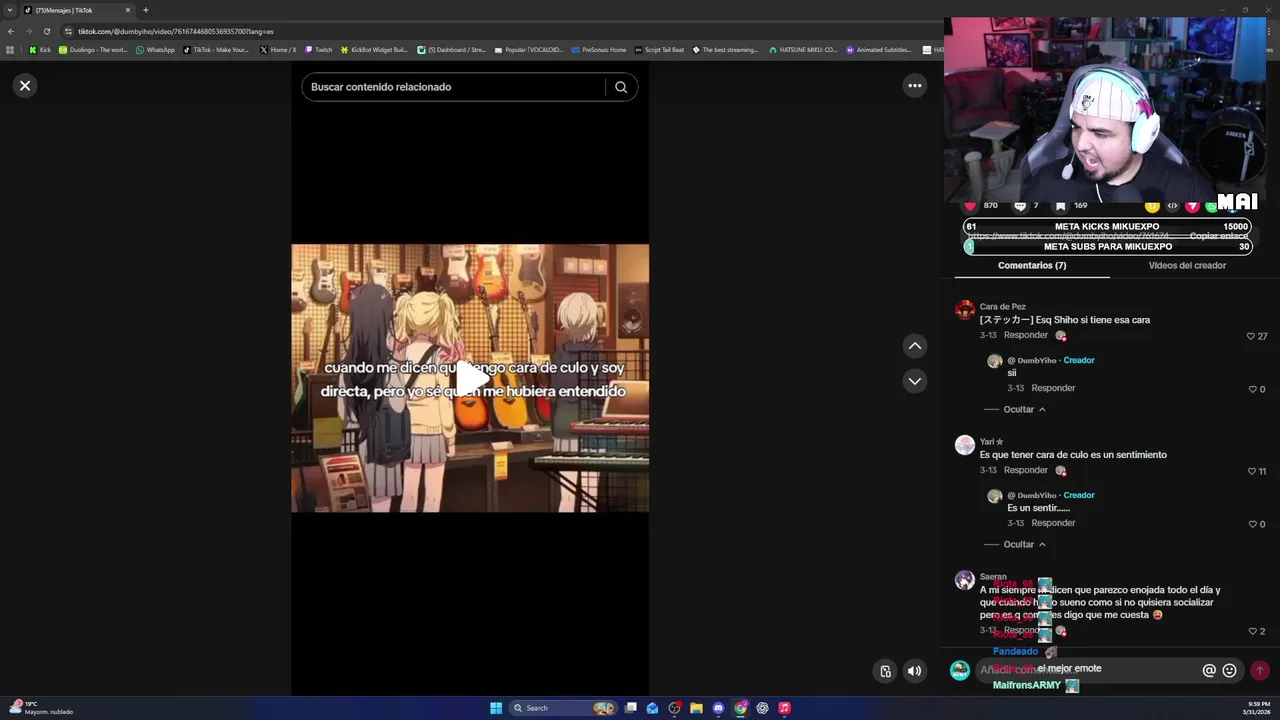Post comment with red send arrow
1280x720 pixels.
[1260, 671]
